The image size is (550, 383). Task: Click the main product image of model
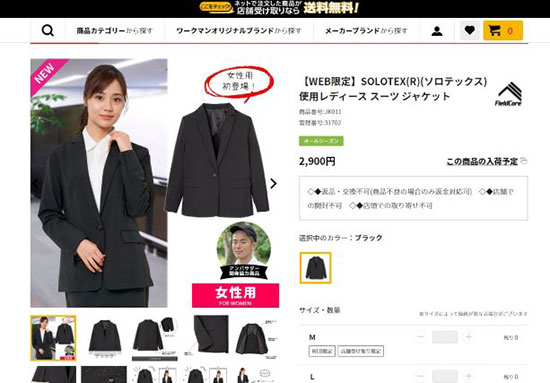tap(99, 183)
